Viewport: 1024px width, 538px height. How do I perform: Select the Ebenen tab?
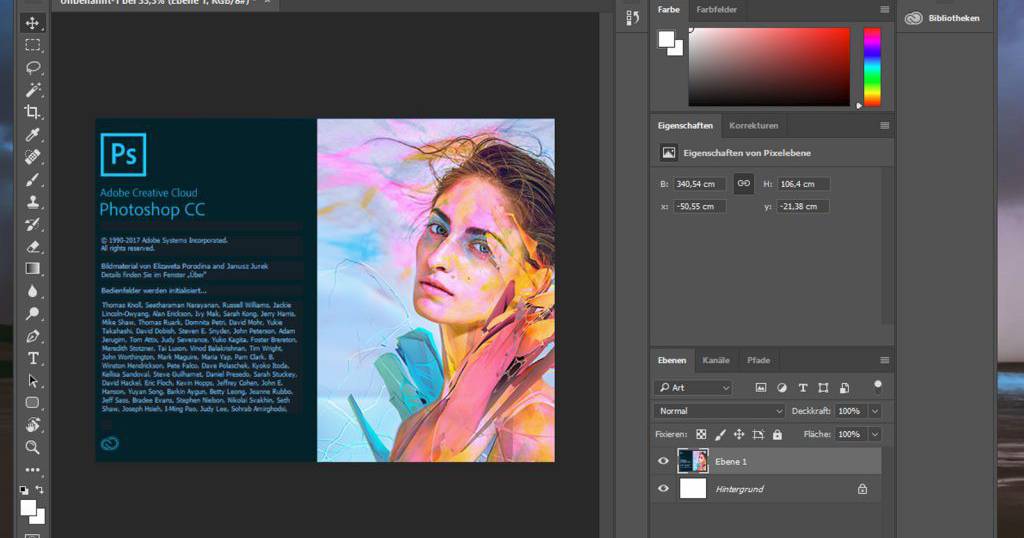click(x=672, y=360)
